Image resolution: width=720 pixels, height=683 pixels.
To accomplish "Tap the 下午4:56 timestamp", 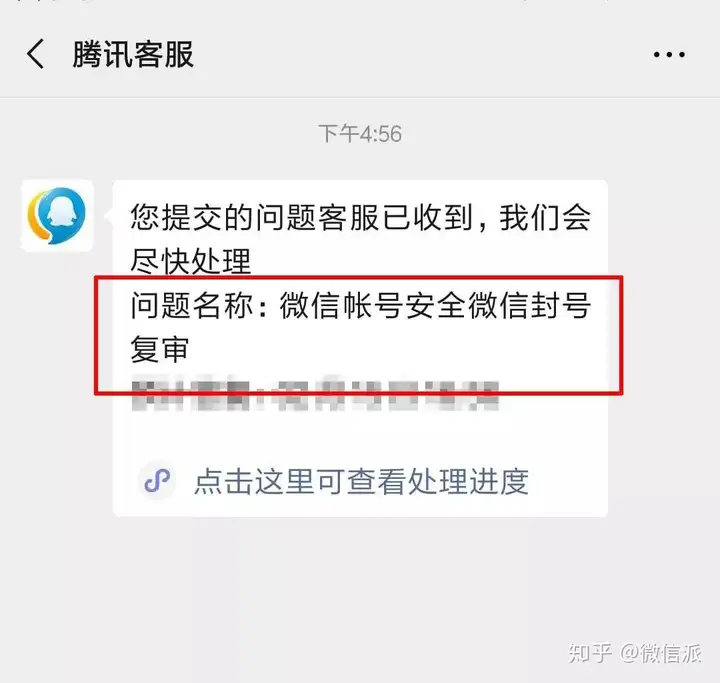I will 360,134.
